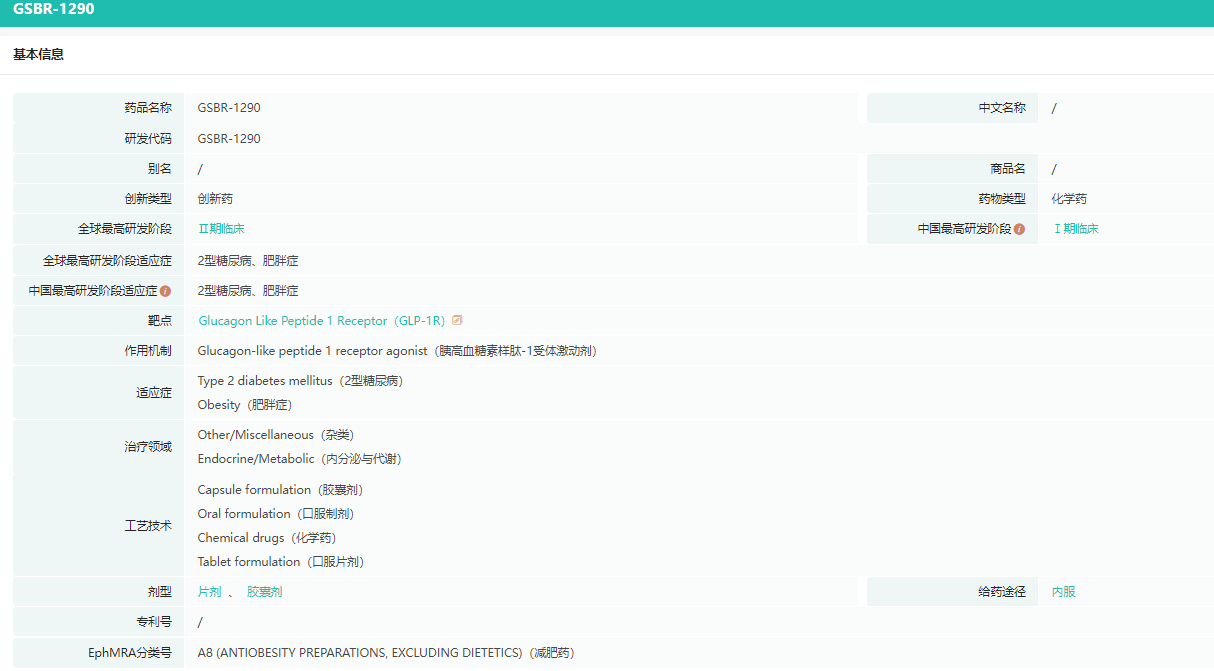The height and width of the screenshot is (671, 1214).
Task: Click the 商品名 field label
Action: [x=1008, y=169]
